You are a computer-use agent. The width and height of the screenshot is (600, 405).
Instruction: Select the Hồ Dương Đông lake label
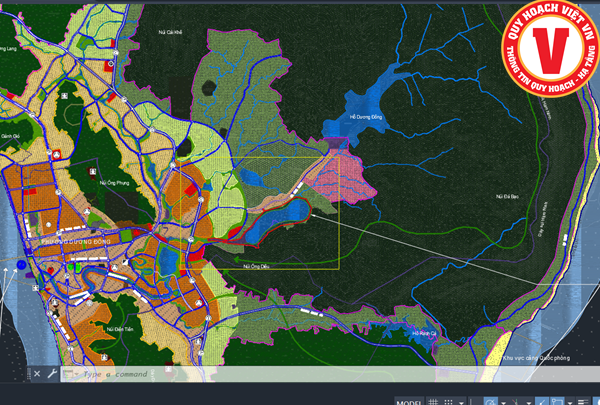[367, 117]
